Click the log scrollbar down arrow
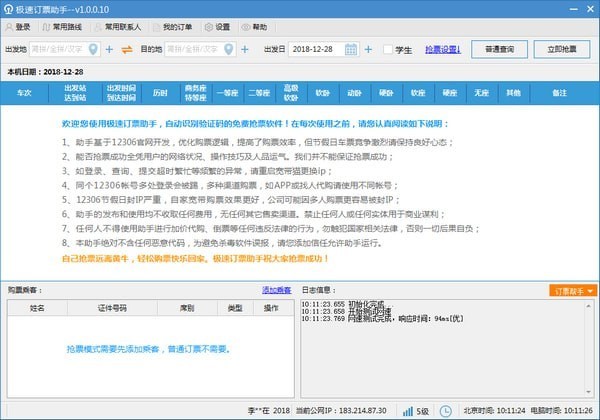The width and height of the screenshot is (600, 420). [x=589, y=392]
